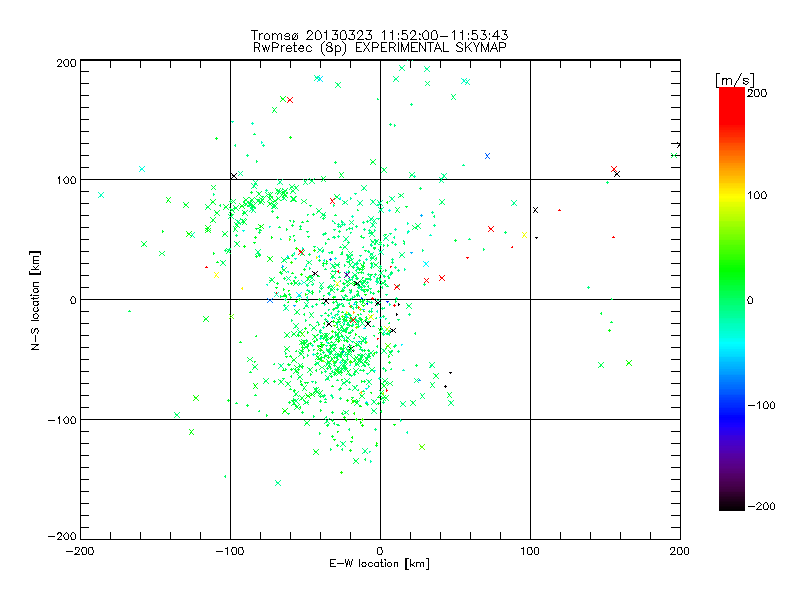The image size is (800, 600).
Task: Select the x-axis '200' tick label
Action: 680,551
